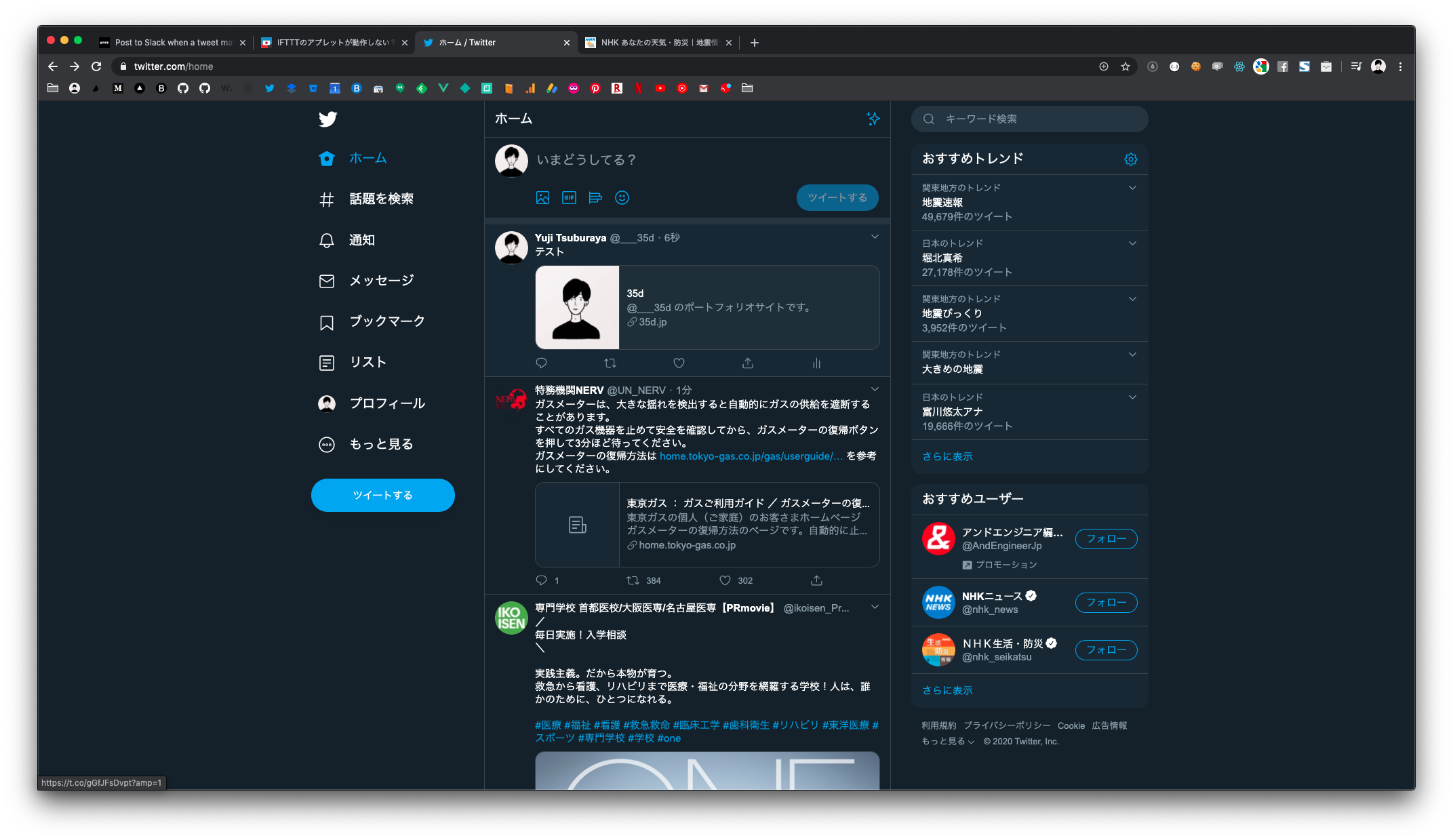The height and width of the screenshot is (840, 1453).
Task: Open YouTube bookmark in bookmarks bar
Action: [660, 88]
